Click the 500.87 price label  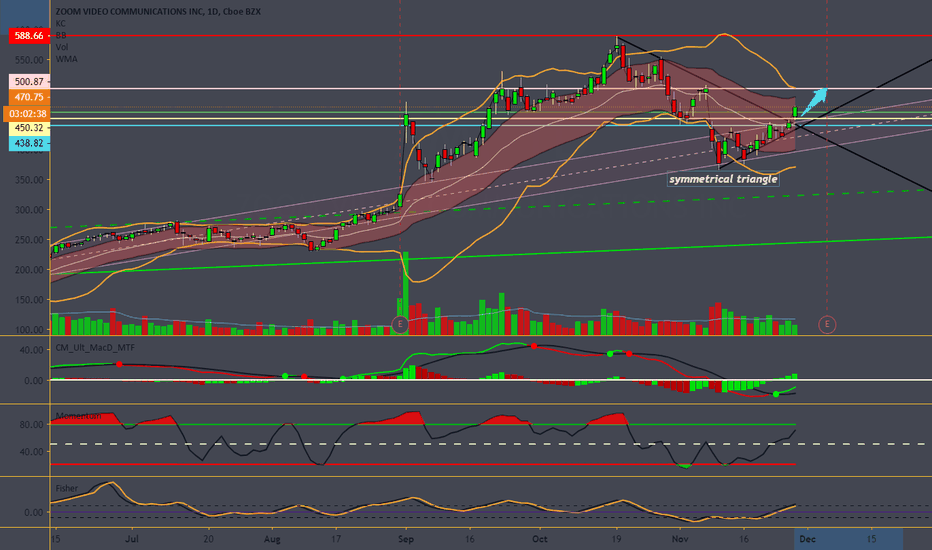point(29,81)
